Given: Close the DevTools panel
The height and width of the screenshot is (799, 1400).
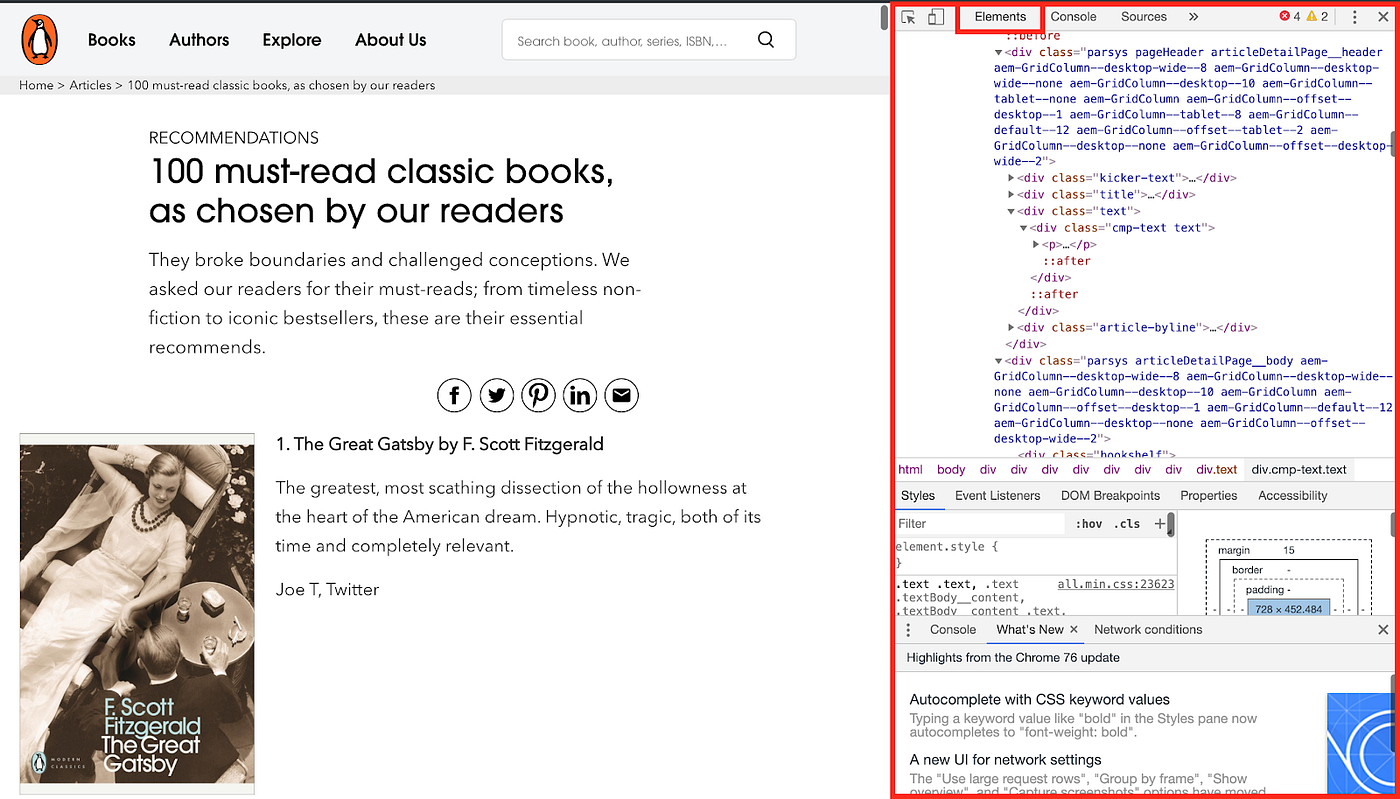Looking at the screenshot, I should point(1383,17).
